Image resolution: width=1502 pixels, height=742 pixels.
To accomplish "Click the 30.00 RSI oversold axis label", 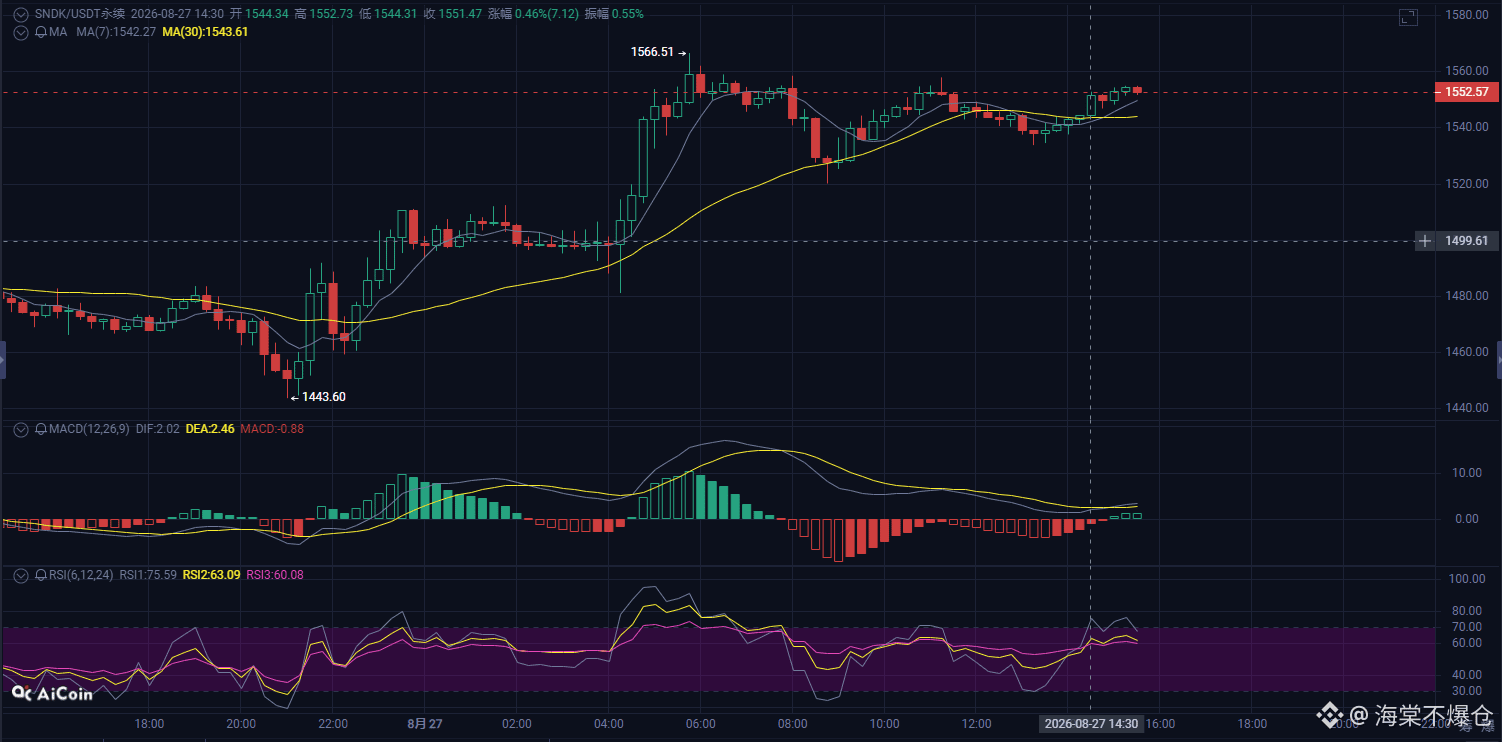I will click(1465, 691).
